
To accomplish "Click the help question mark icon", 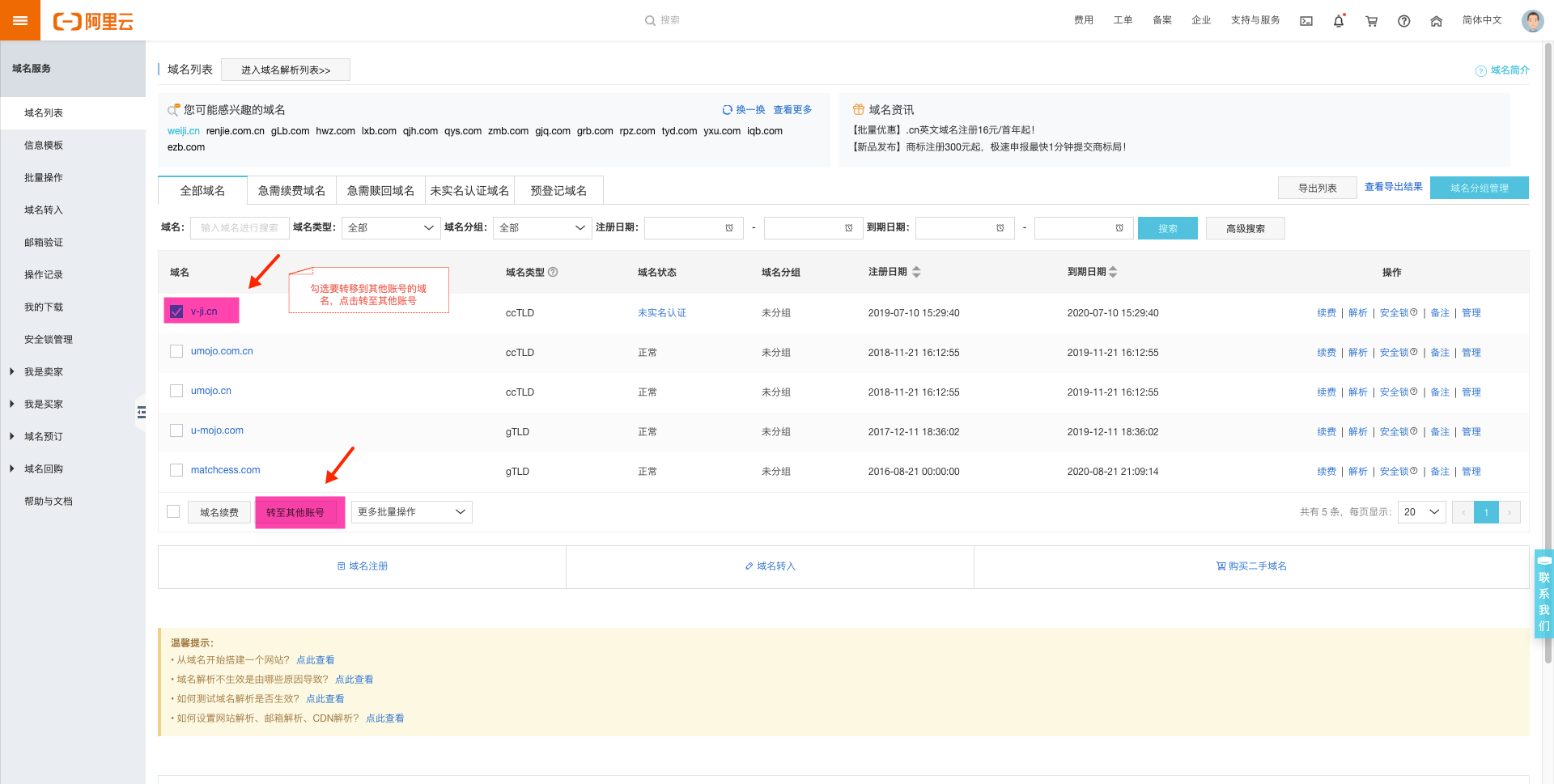I will [1403, 21].
